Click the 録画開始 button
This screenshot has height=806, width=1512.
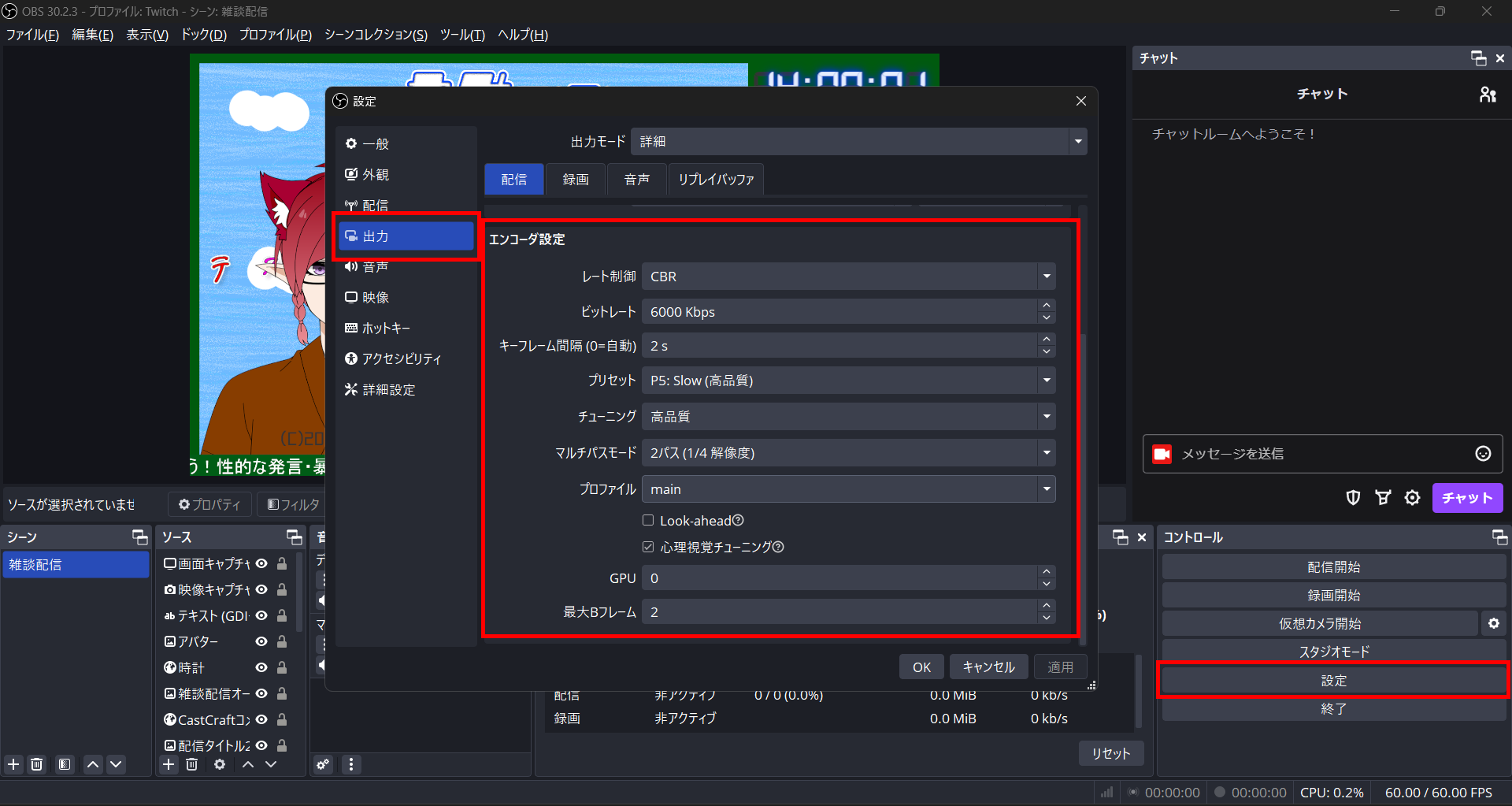(1334, 596)
